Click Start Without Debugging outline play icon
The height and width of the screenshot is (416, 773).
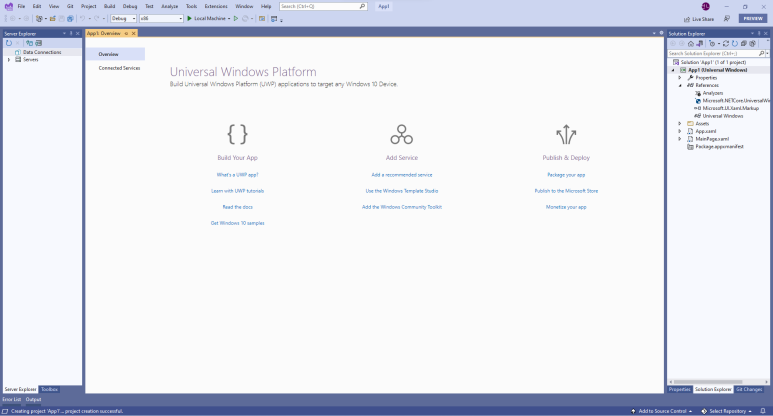(x=236, y=19)
